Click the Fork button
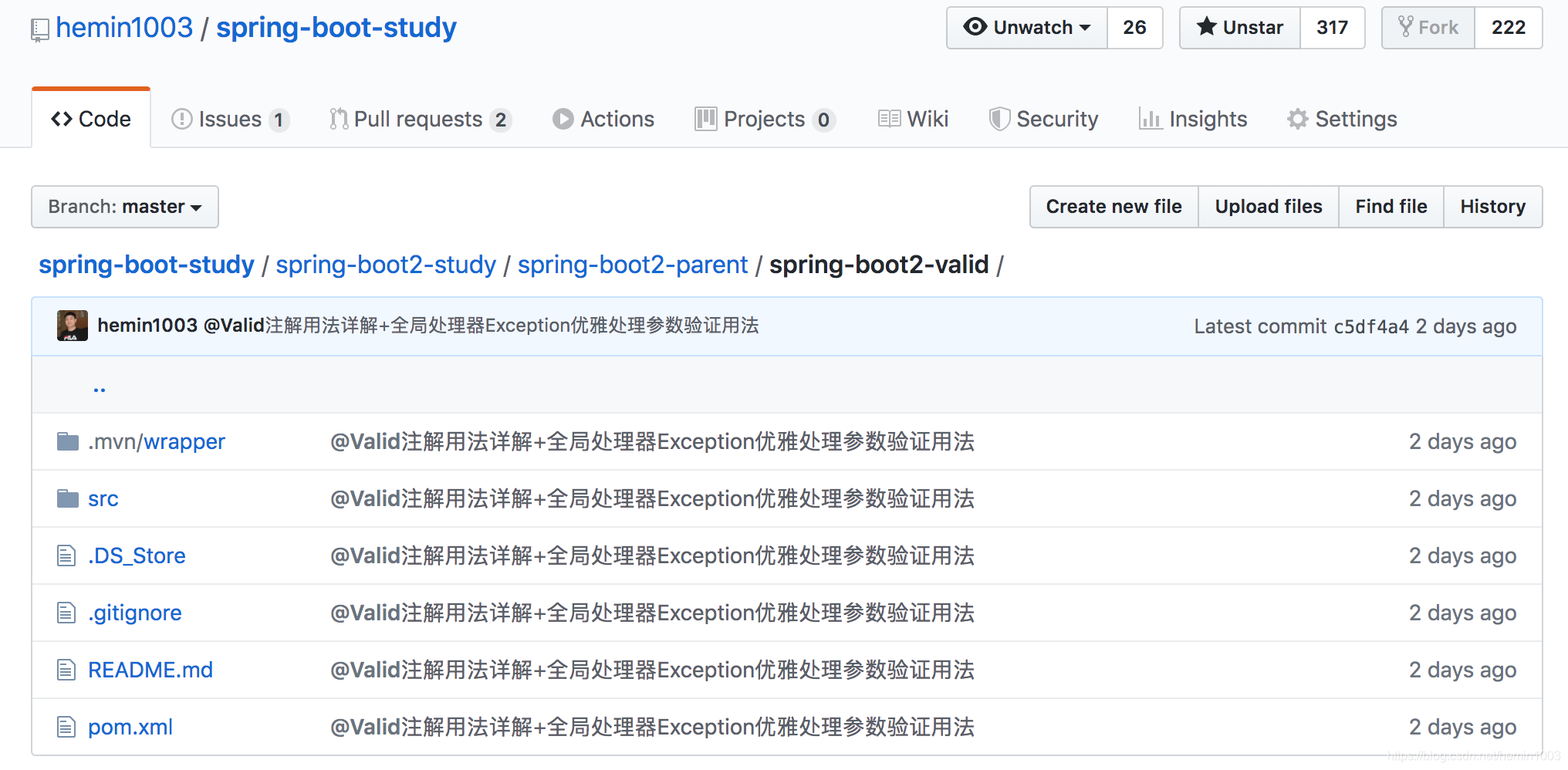The height and width of the screenshot is (770, 1568). coord(1428,28)
